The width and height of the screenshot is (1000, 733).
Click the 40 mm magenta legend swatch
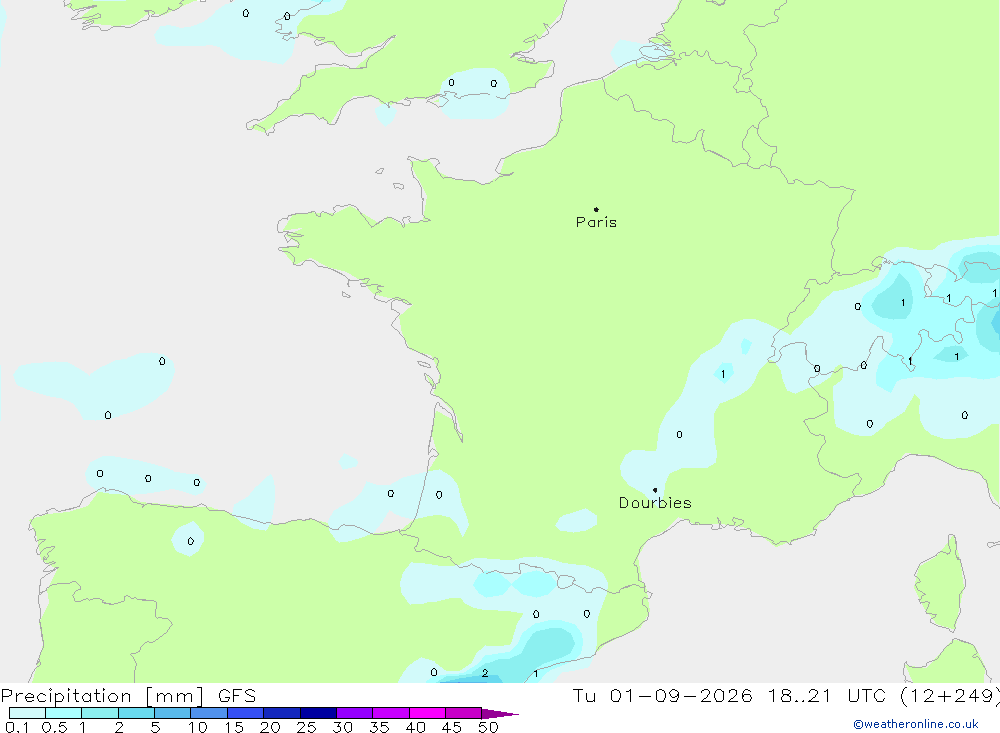[x=427, y=713]
